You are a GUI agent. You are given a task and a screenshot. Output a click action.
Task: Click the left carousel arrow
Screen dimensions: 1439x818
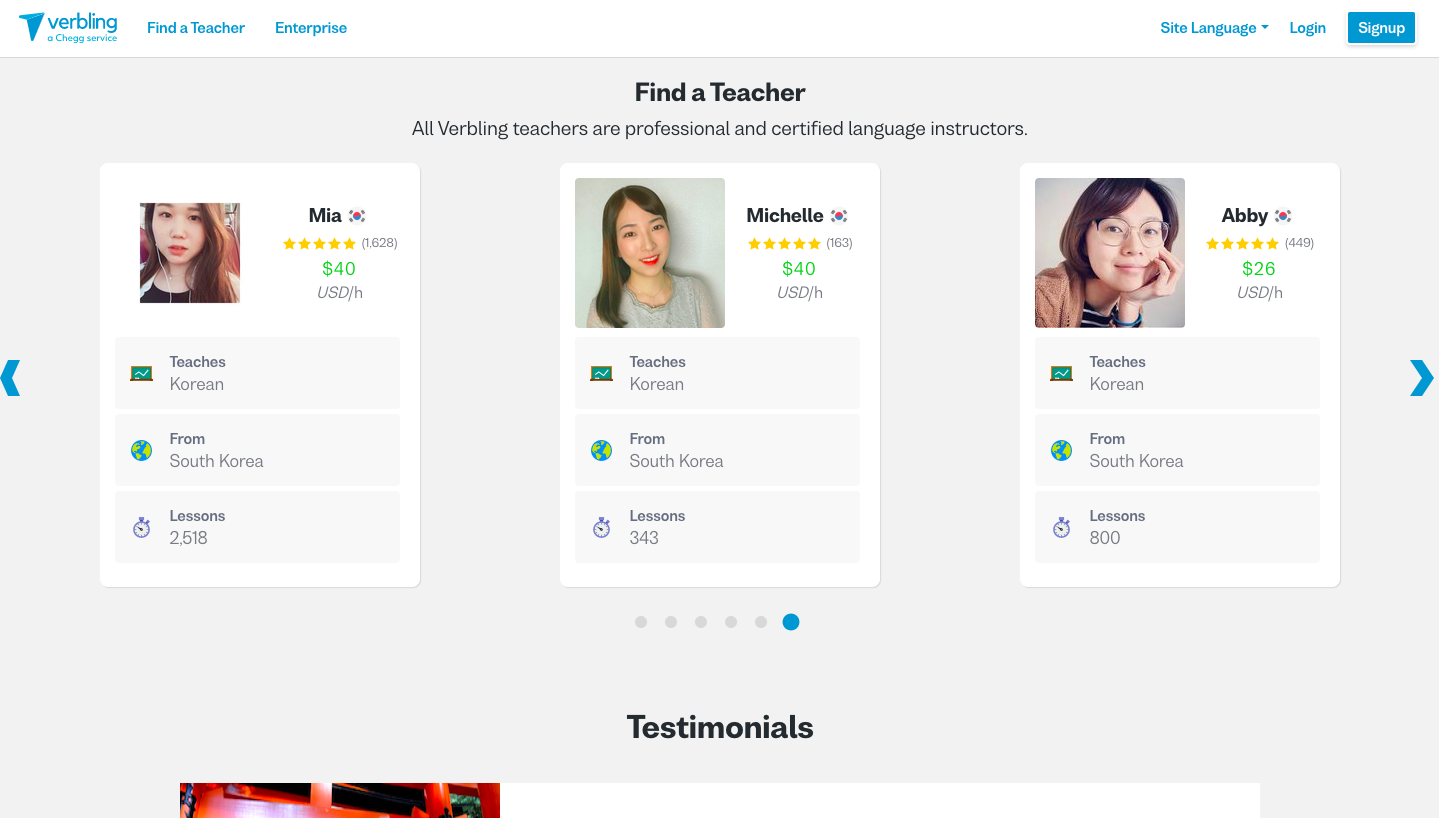point(11,378)
